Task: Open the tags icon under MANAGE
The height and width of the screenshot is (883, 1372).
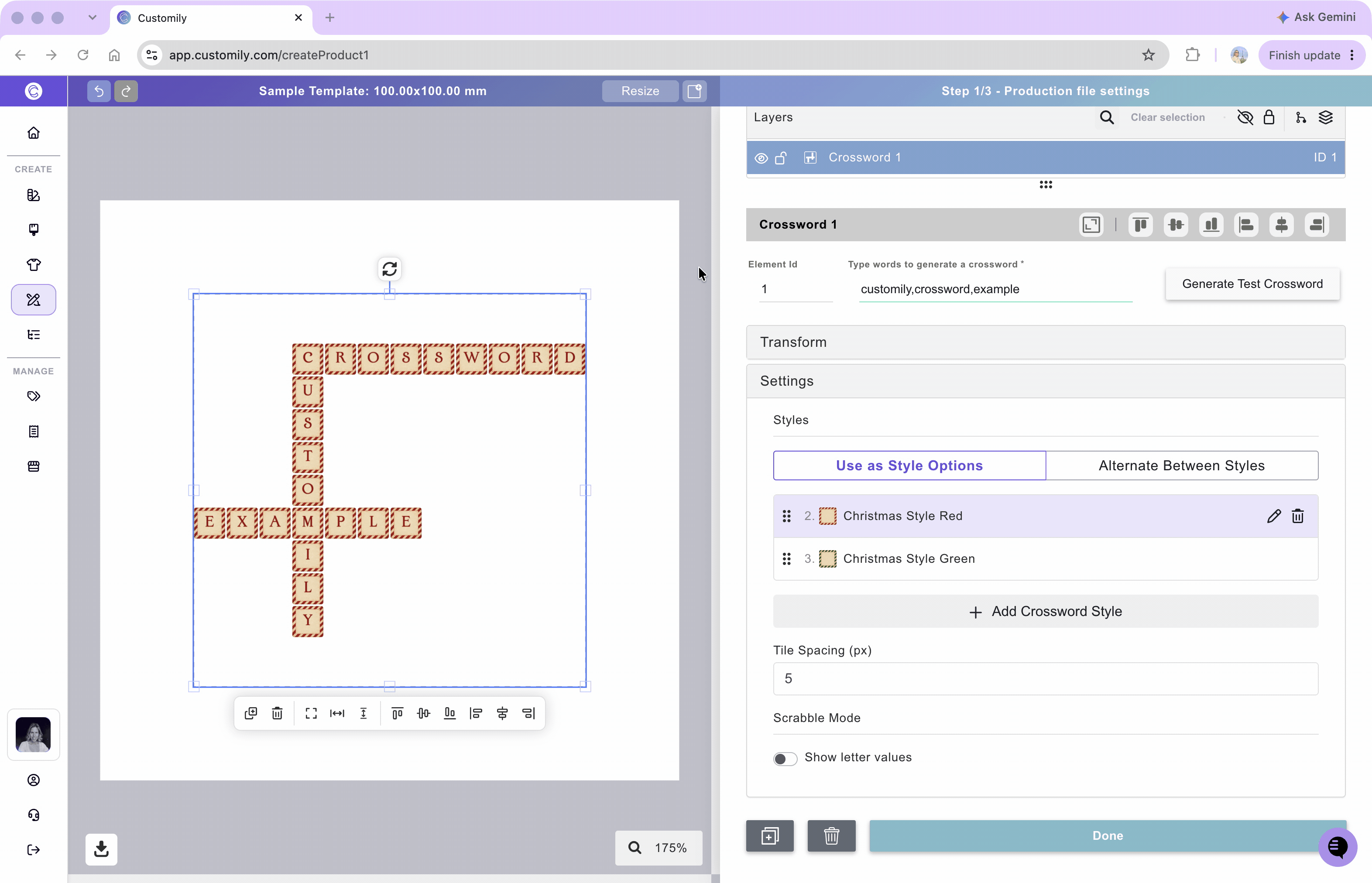Action: point(33,396)
